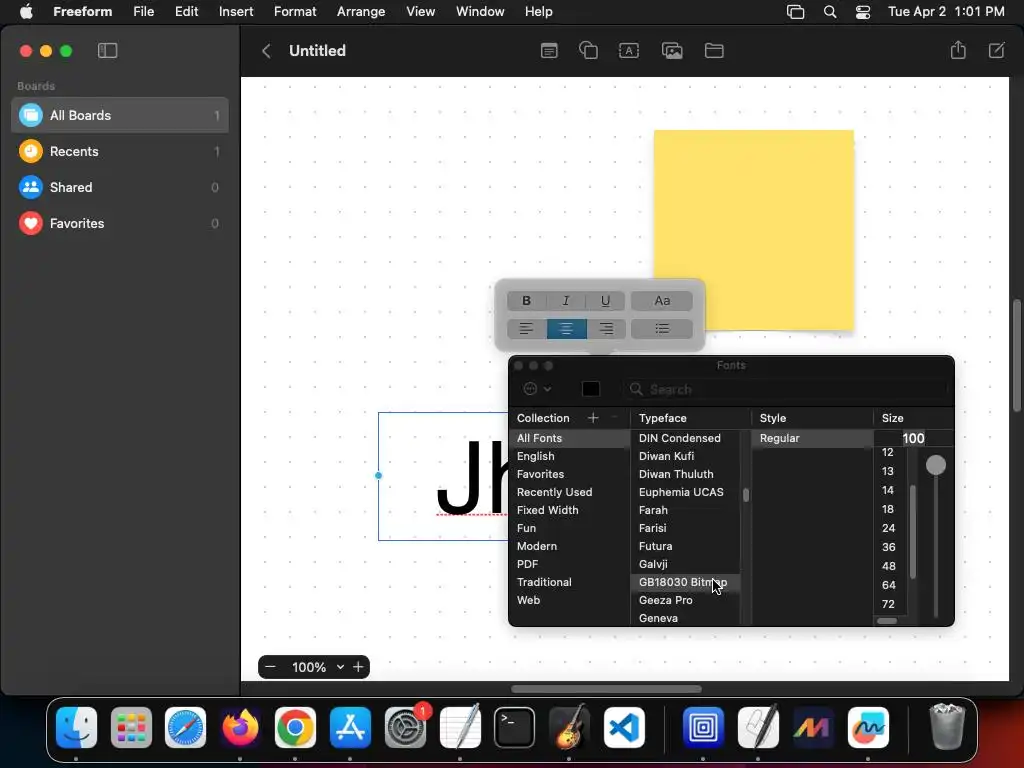Viewport: 1024px width, 768px height.
Task: Select the All Fonts collection
Action: (x=569, y=438)
